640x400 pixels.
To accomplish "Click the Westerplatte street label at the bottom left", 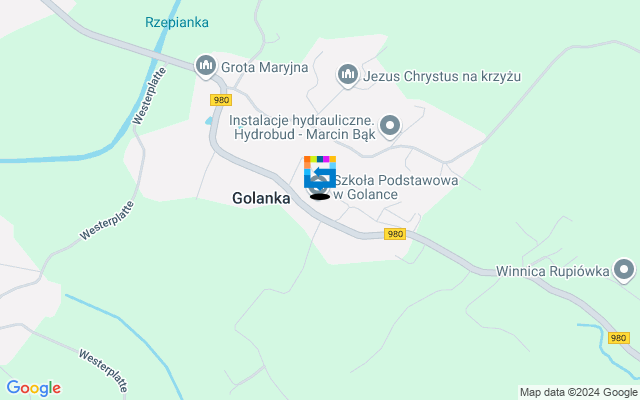I will click(x=104, y=370).
